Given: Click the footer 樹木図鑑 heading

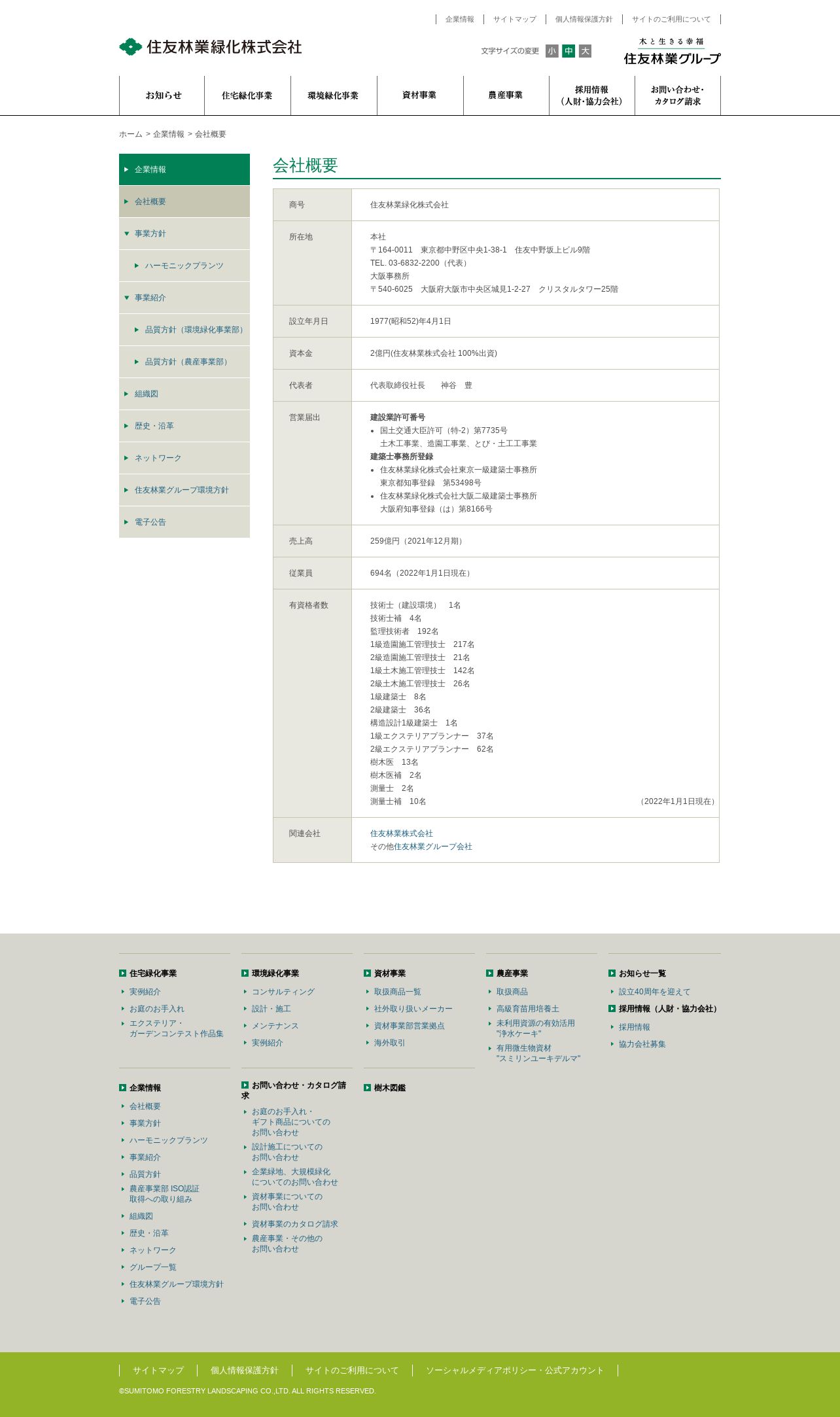Looking at the screenshot, I should point(390,1088).
